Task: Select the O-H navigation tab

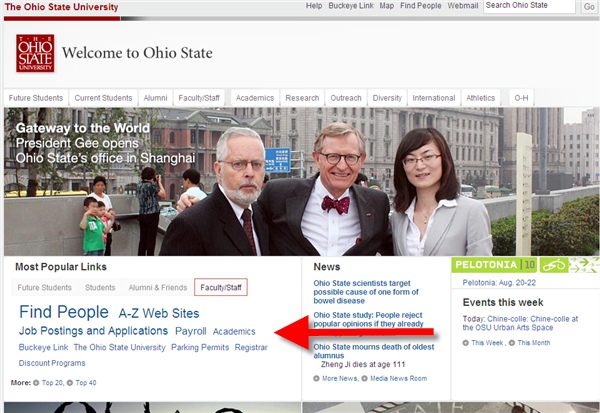Action: [x=521, y=98]
